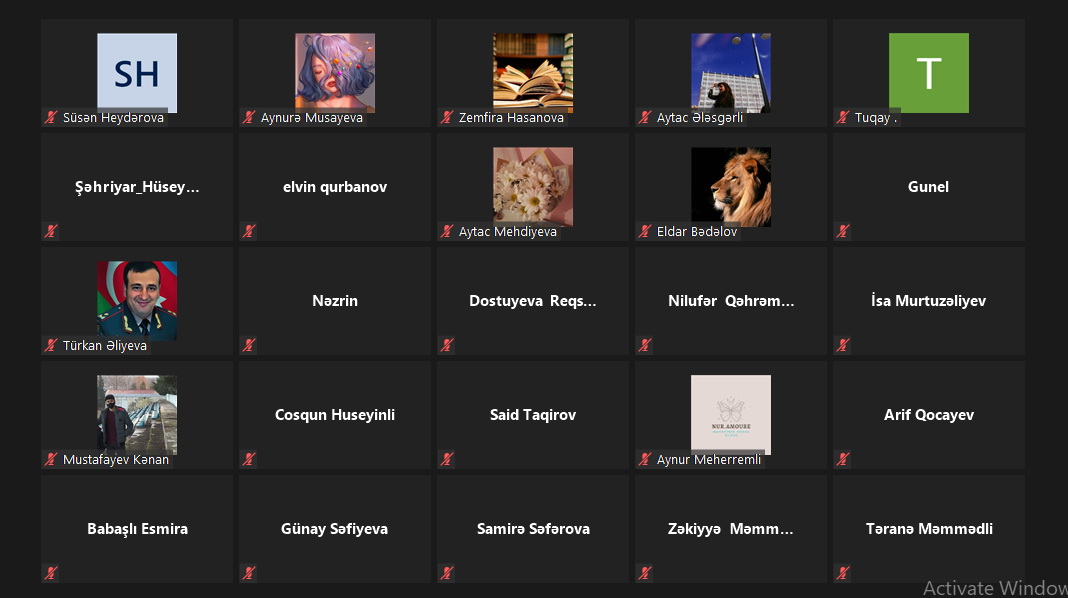Click the SH initials avatar
This screenshot has height=598, width=1068.
137,73
